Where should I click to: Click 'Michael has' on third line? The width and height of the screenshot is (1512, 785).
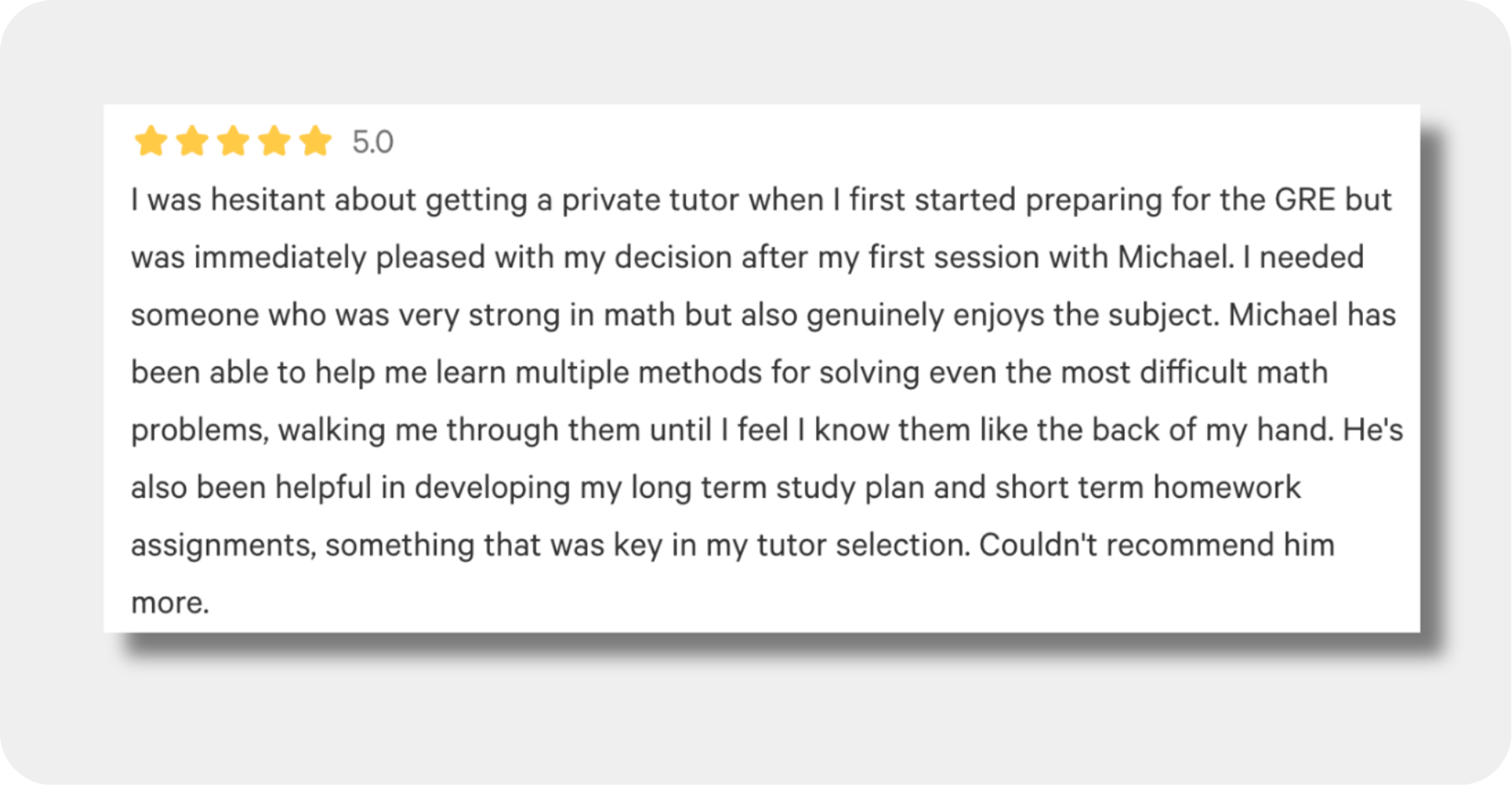(x=1312, y=315)
